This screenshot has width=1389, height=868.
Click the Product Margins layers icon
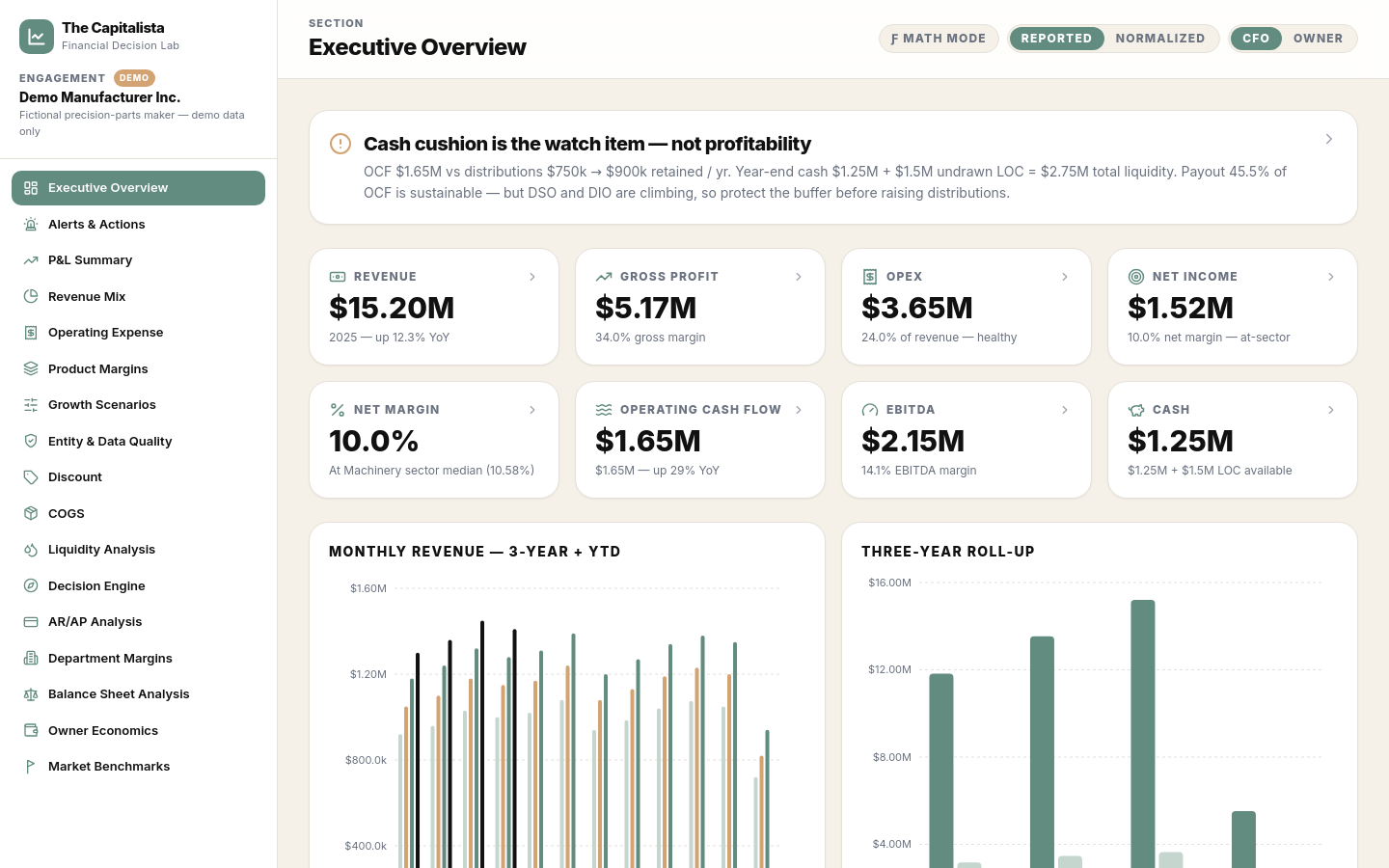[31, 369]
